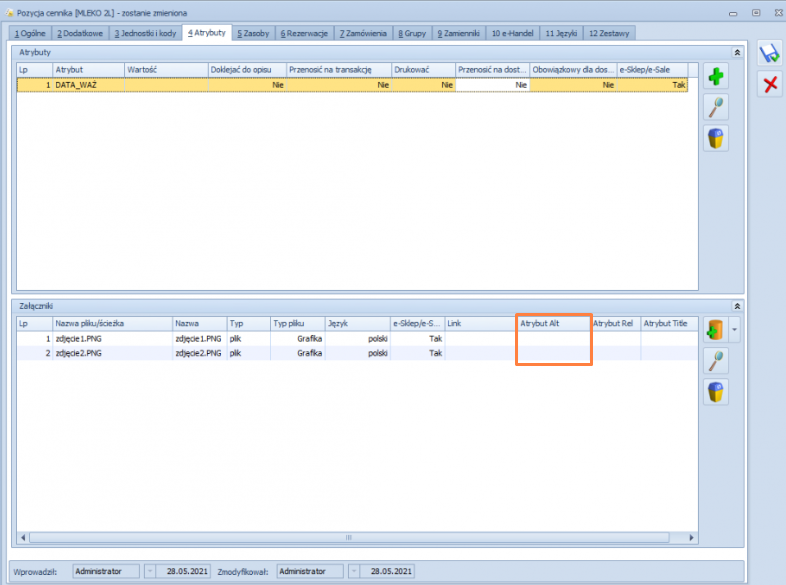Cancel changes with the red X icon
Image resolution: width=786 pixels, height=585 pixels.
pyautogui.click(x=769, y=84)
